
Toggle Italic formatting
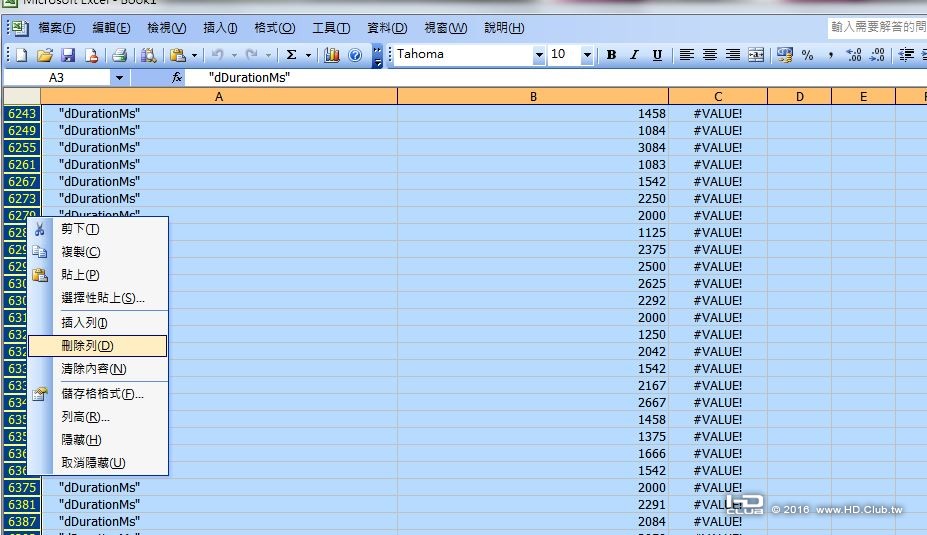634,55
